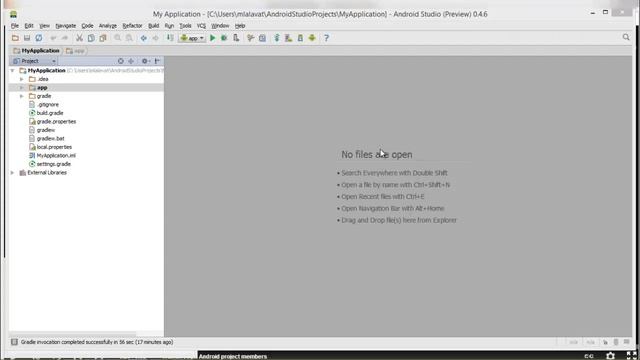Open the Project view selector dropdown
This screenshot has height=360, width=640.
pos(34,61)
